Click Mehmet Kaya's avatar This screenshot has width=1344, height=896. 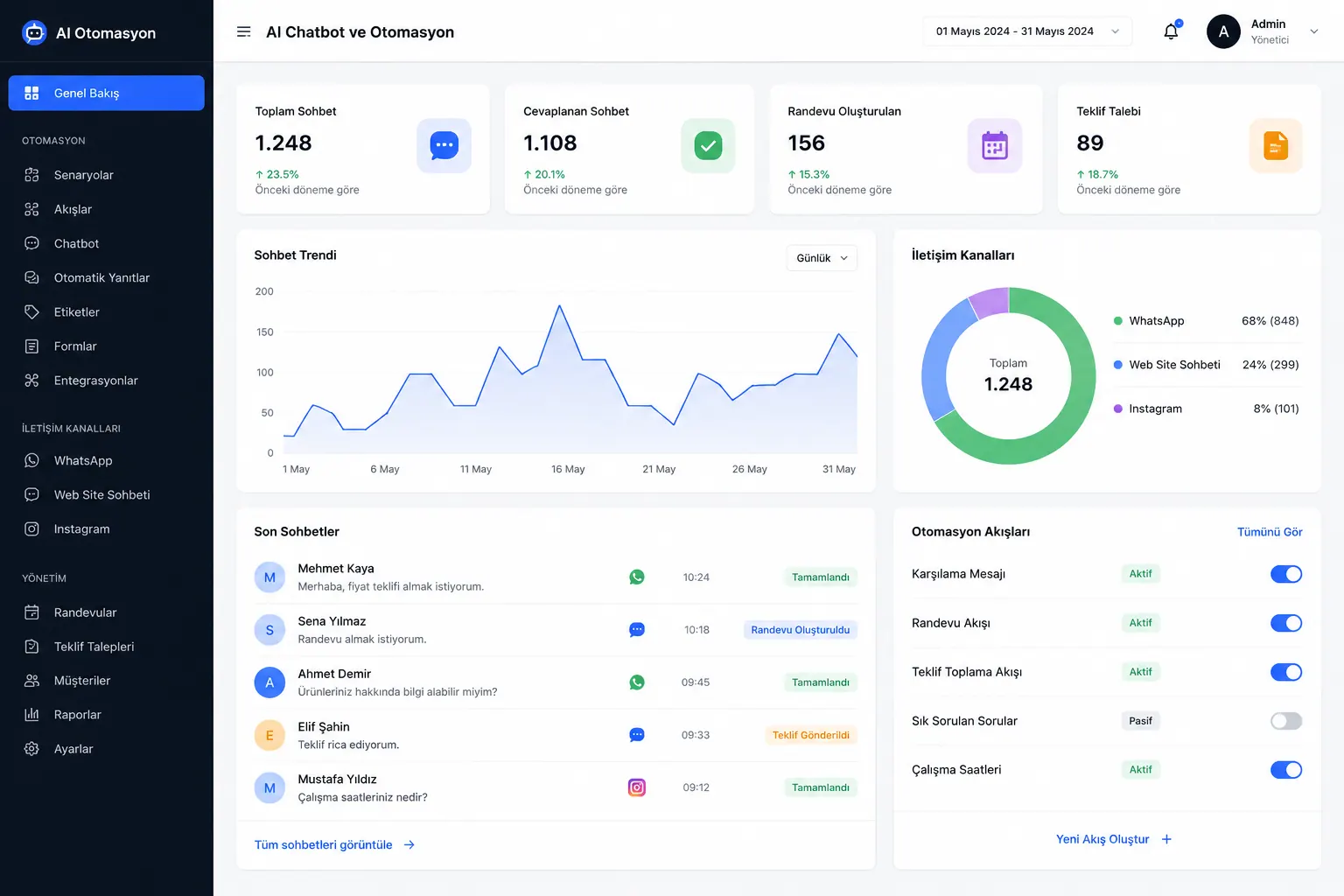[269, 577]
